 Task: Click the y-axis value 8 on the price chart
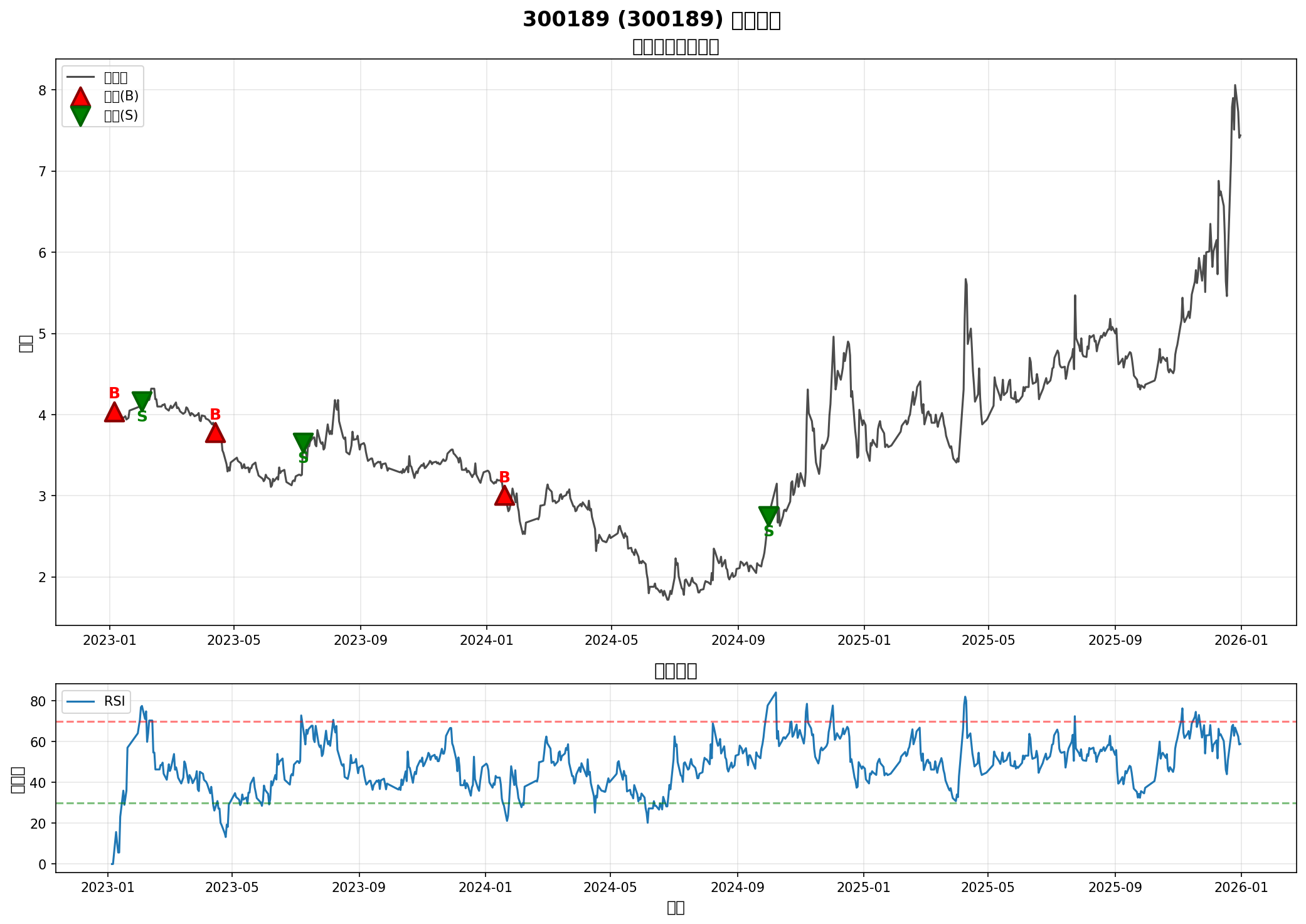click(x=43, y=90)
